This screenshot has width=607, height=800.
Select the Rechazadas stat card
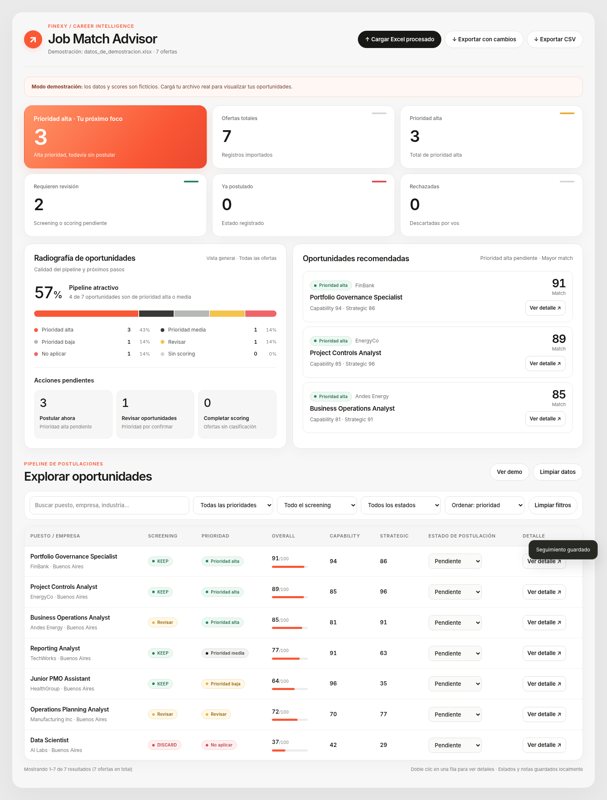coord(491,205)
